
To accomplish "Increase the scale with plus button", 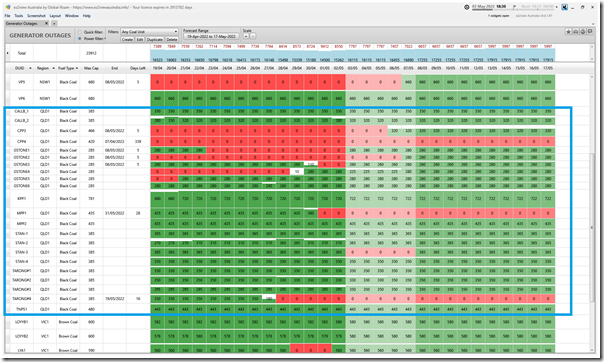I will (247, 36).
